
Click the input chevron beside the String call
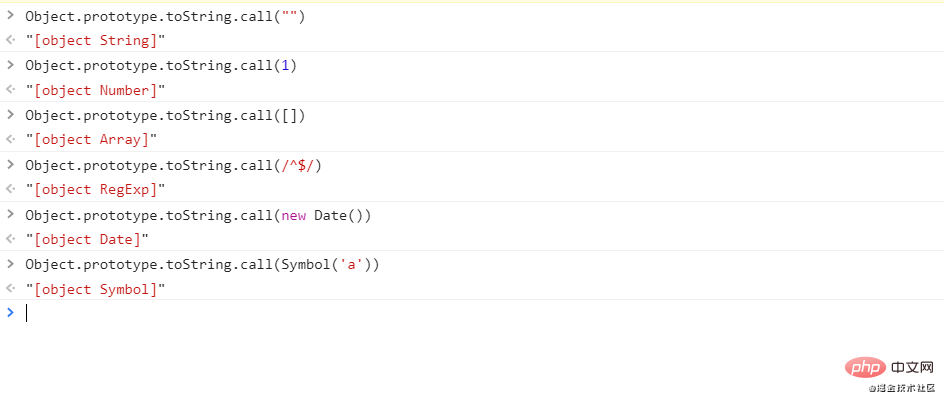pos(10,16)
